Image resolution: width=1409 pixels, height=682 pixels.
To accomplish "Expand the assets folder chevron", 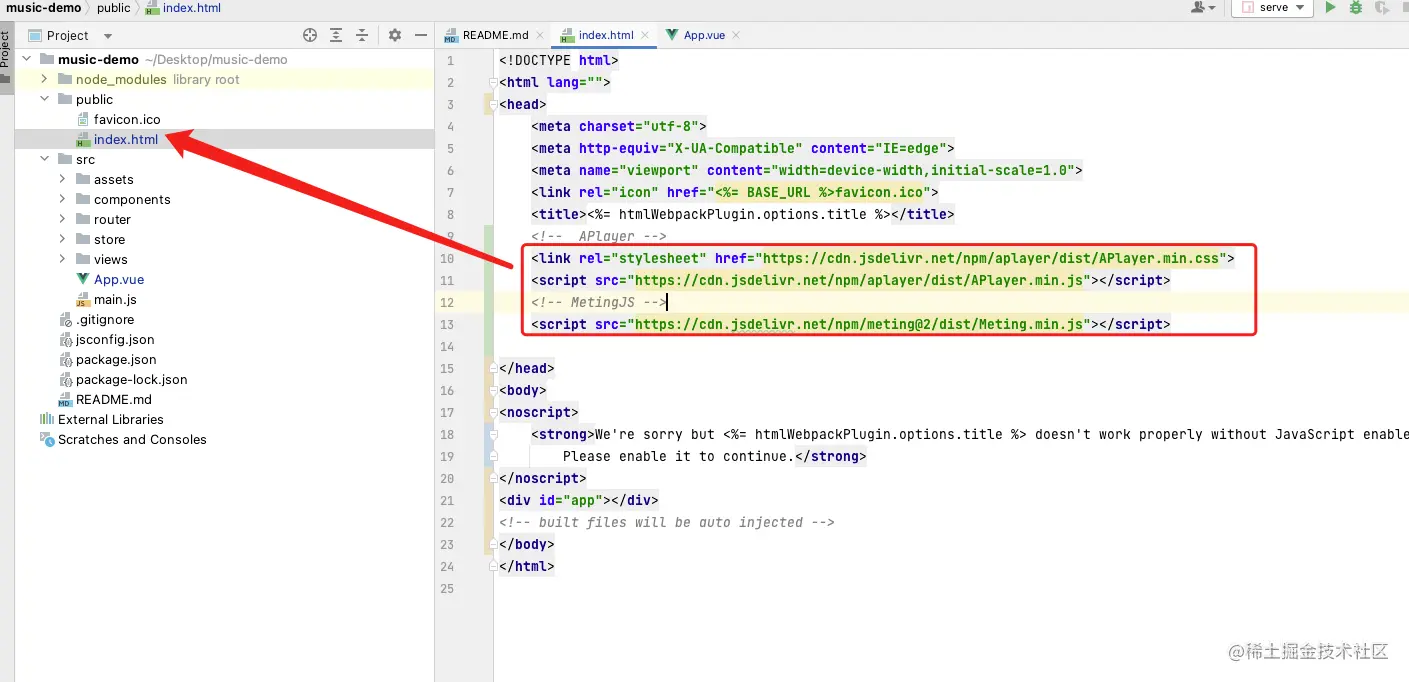I will point(62,179).
